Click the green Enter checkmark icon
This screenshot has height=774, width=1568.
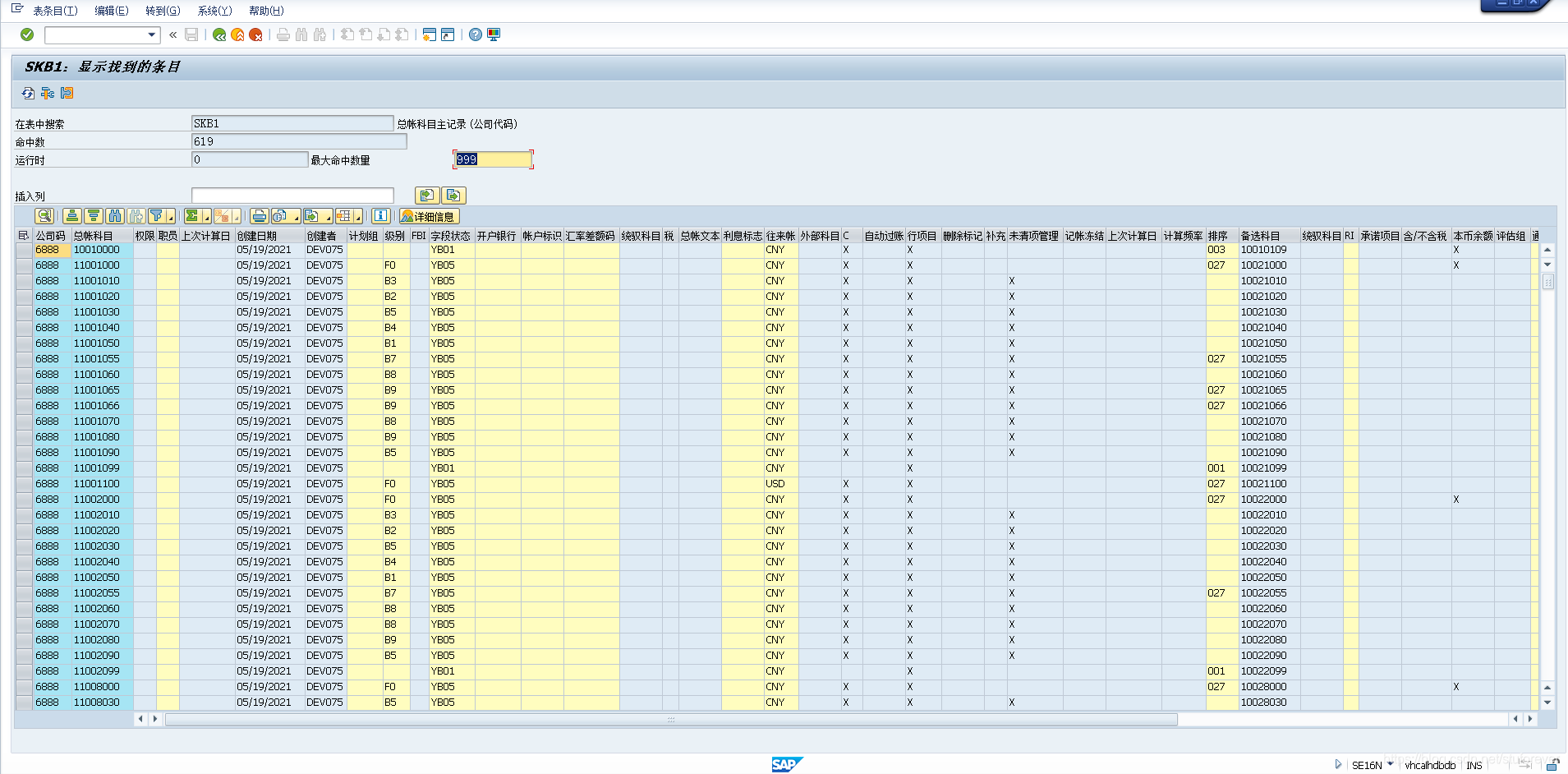[x=27, y=35]
